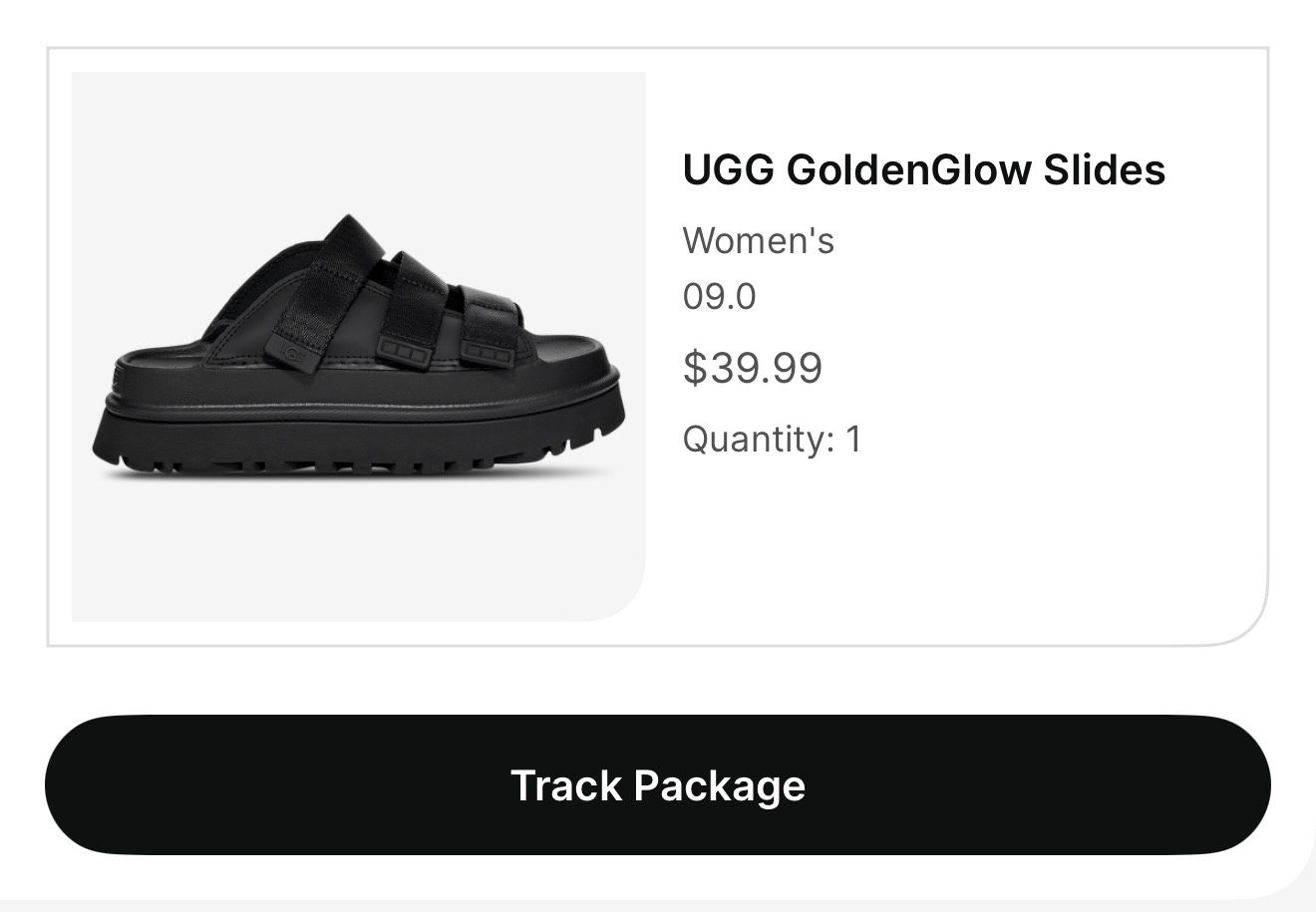Click the word GoldenGlow in the title
Screen dimensions: 1316x912
(x=908, y=169)
